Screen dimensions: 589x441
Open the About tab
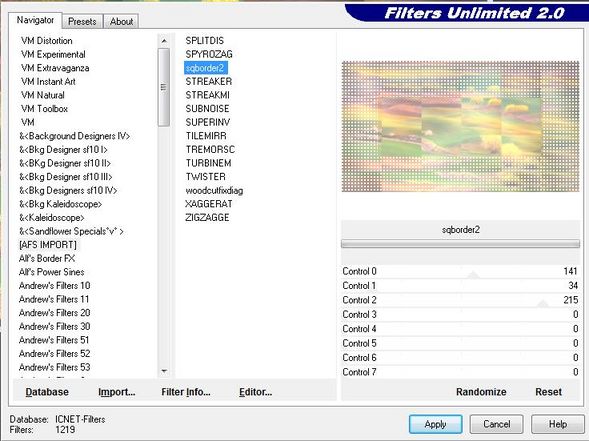[121, 22]
